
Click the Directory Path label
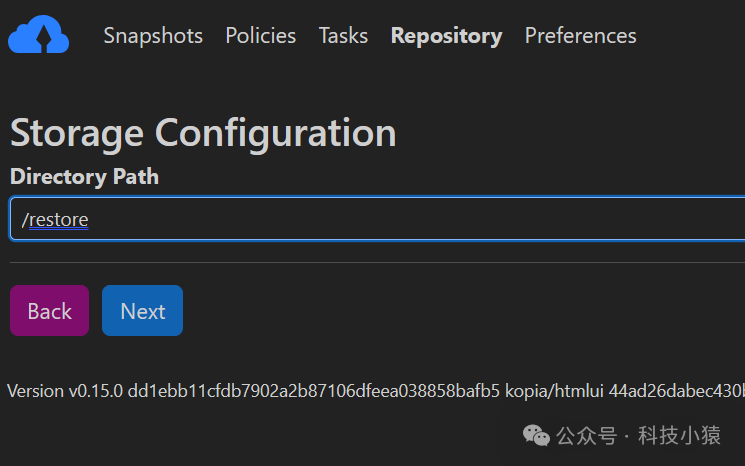coord(84,177)
